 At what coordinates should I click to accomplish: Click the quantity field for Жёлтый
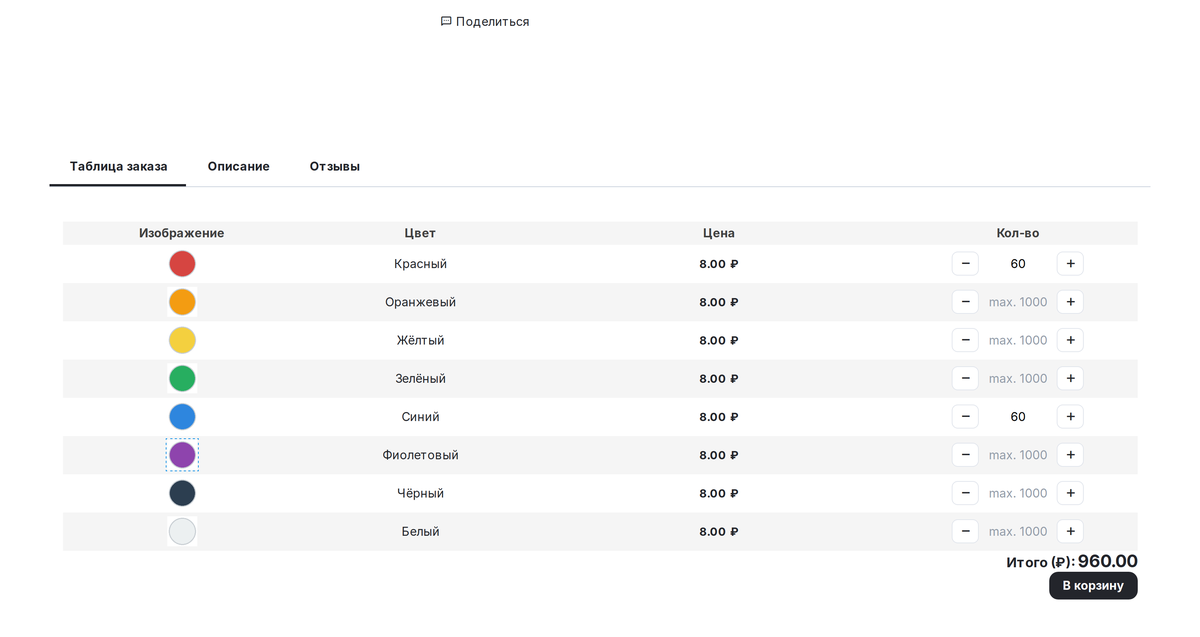tap(1018, 340)
